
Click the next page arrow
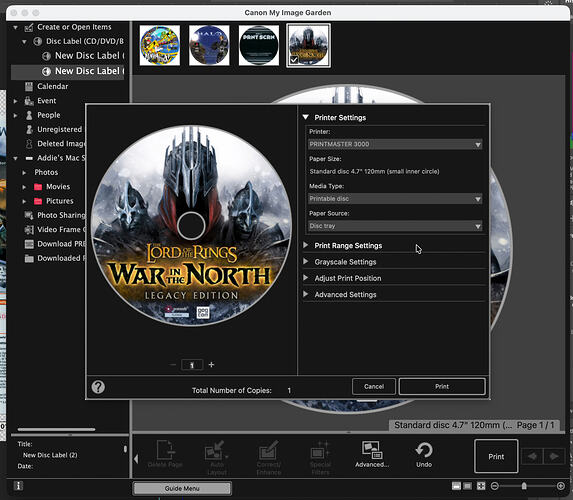point(554,456)
